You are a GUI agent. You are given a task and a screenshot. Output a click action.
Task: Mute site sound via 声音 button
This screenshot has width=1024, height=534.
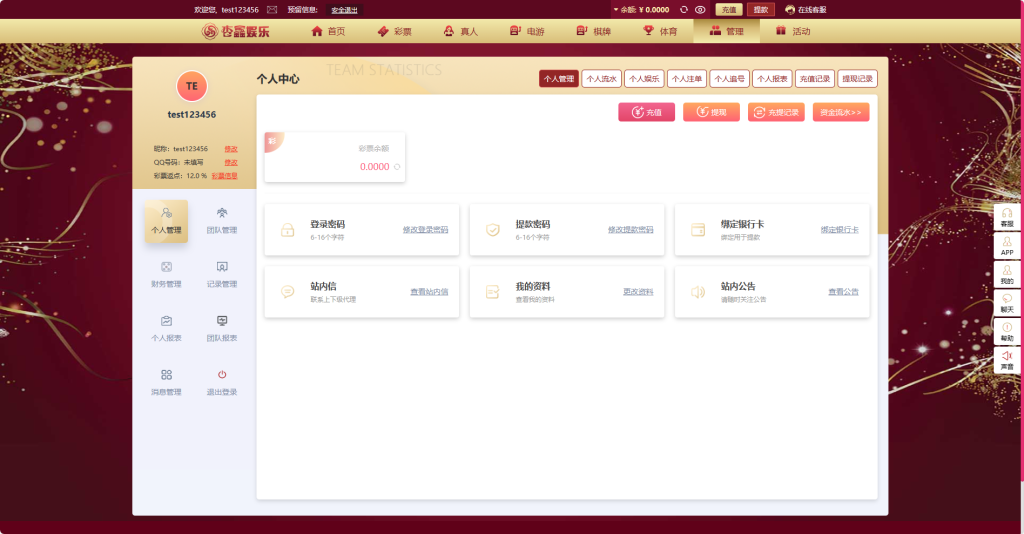(1007, 360)
